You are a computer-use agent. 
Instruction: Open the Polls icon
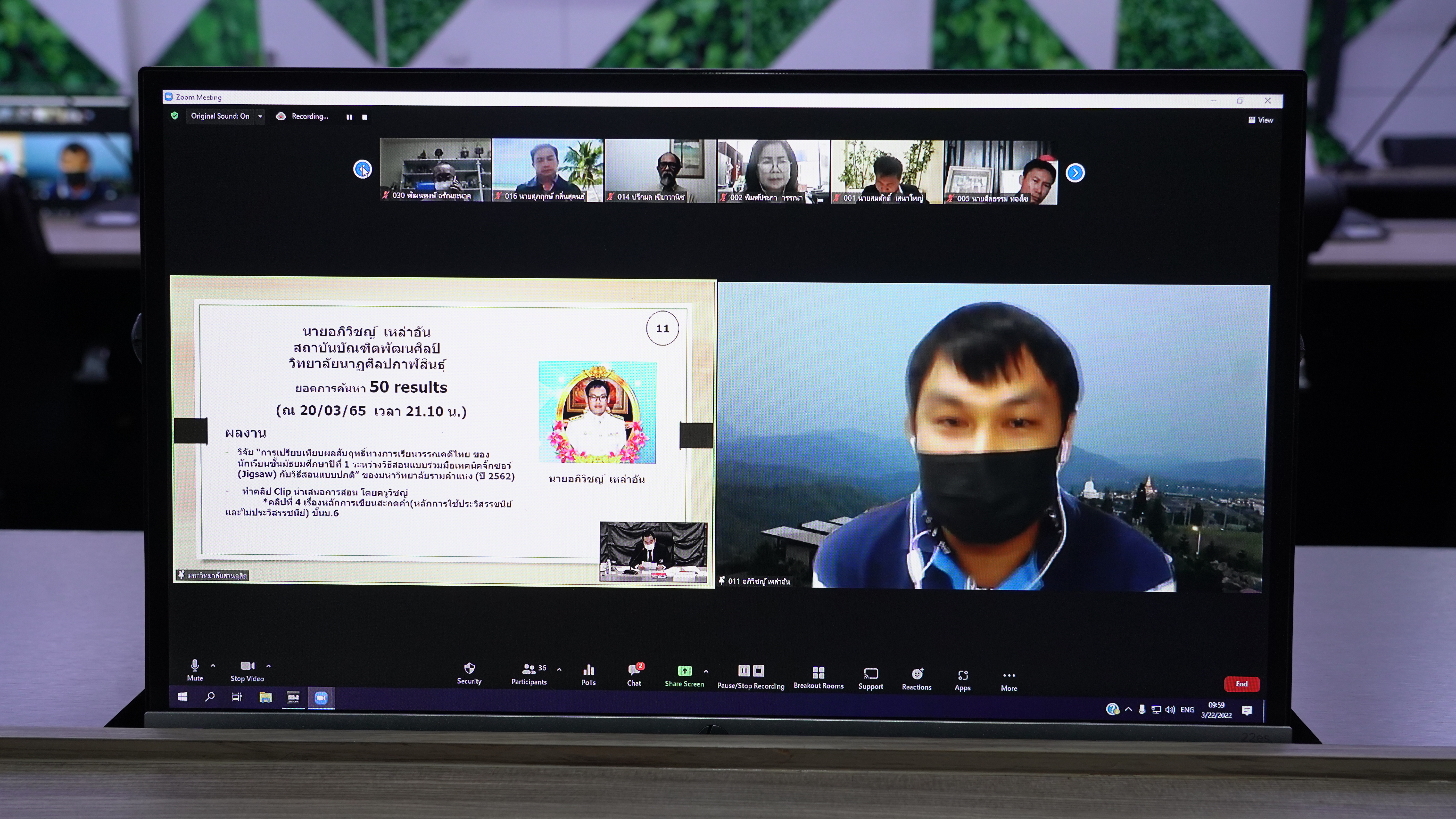point(588,670)
